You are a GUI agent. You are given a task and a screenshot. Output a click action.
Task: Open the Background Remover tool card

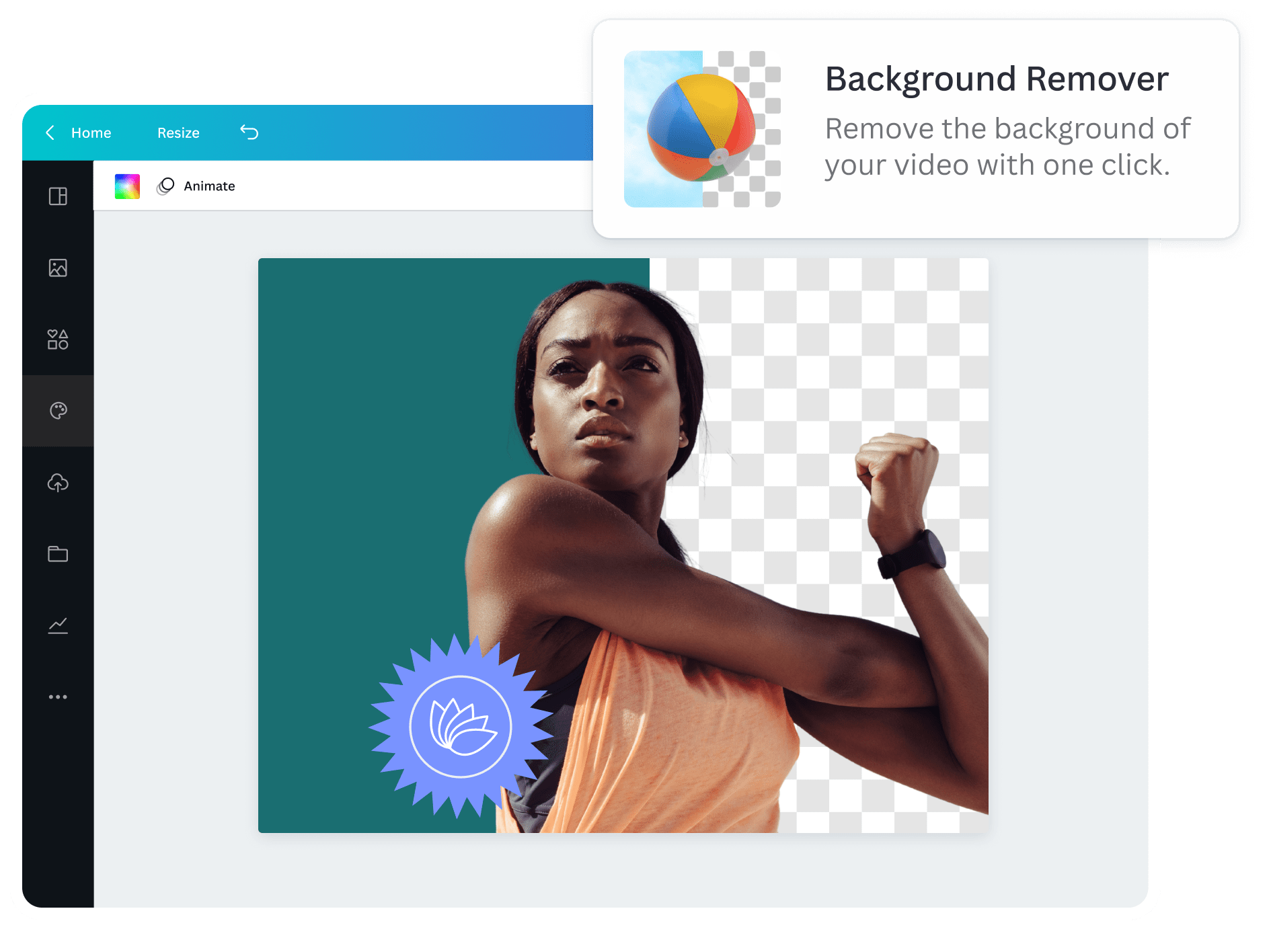(915, 128)
